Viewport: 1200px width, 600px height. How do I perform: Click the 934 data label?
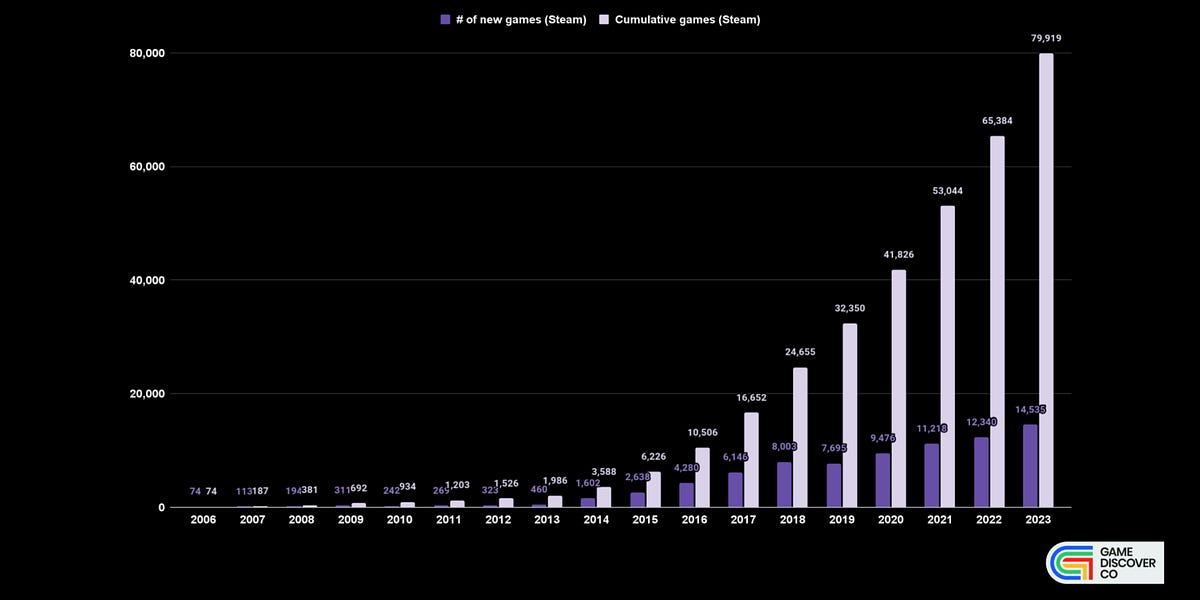pos(408,489)
